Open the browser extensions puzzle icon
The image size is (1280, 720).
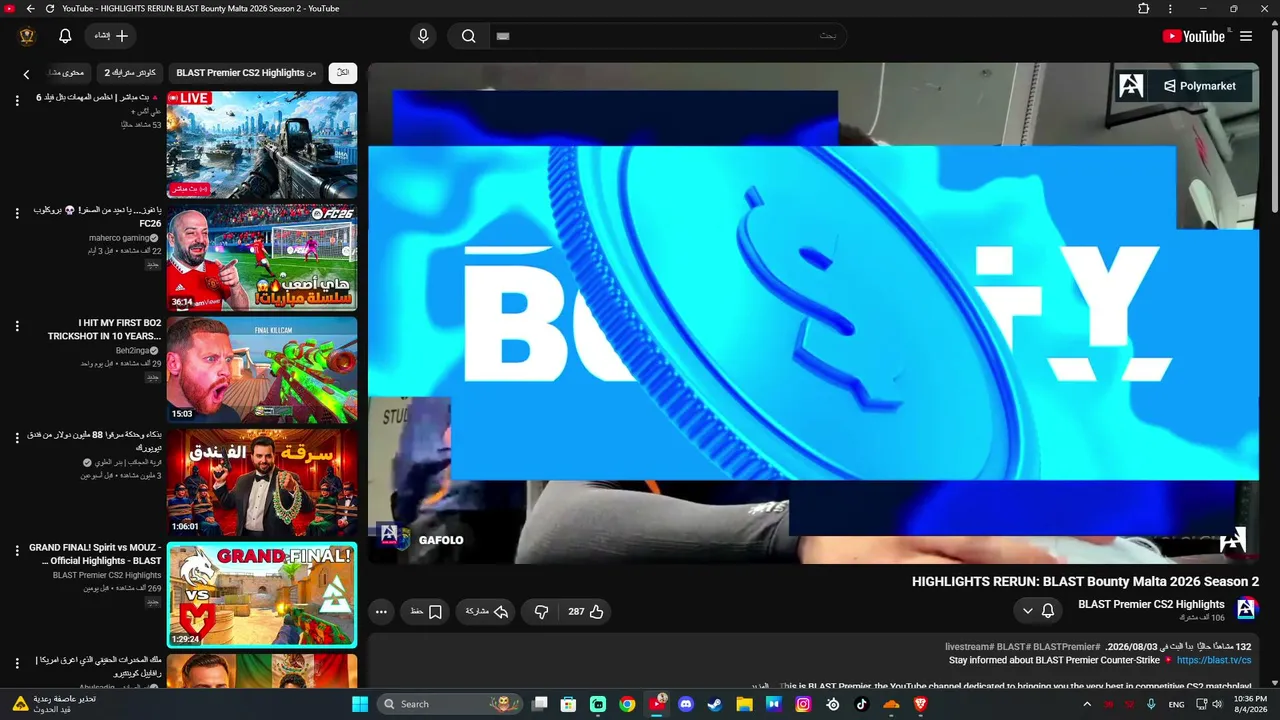pos(1143,9)
